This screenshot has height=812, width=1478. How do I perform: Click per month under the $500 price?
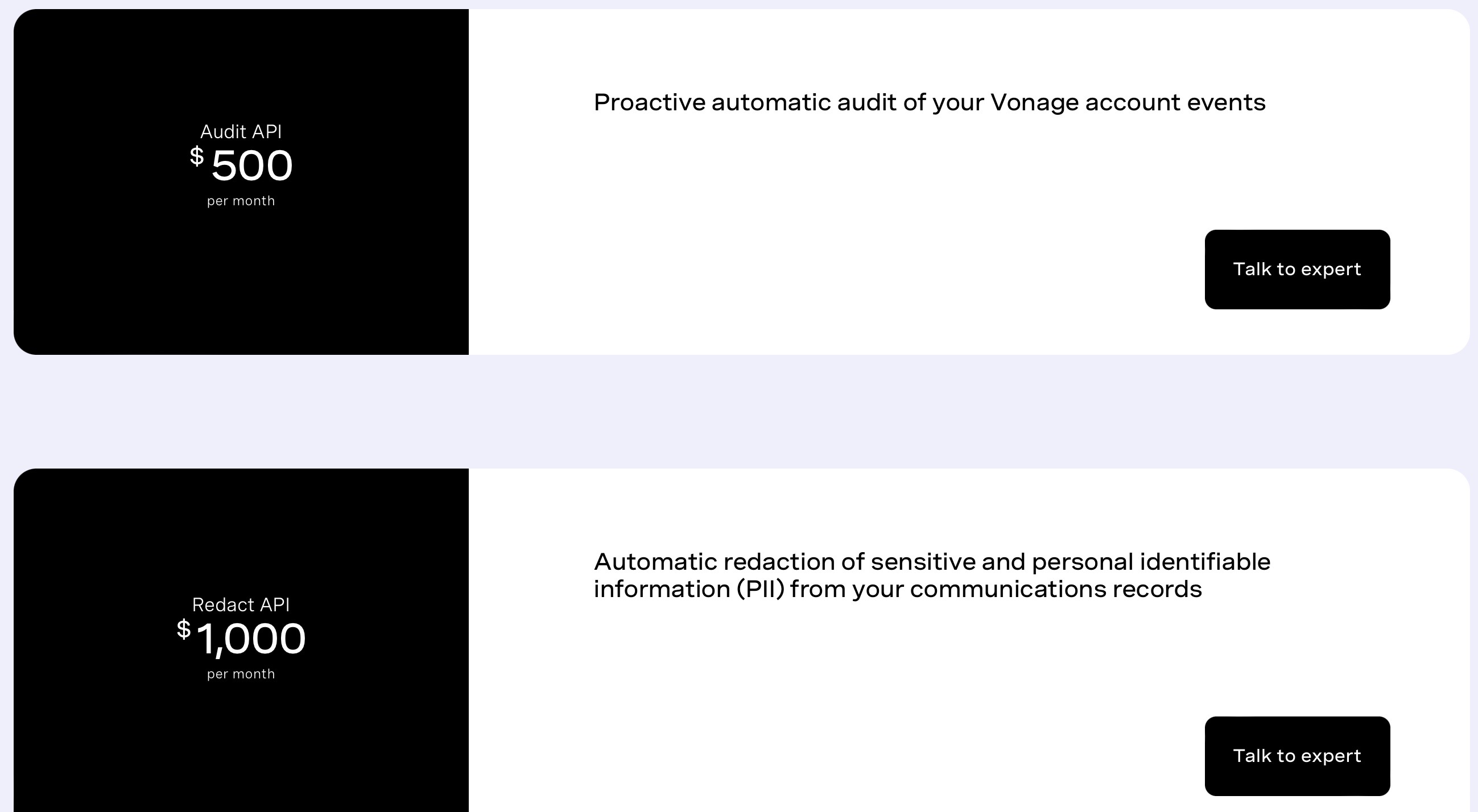(x=241, y=200)
